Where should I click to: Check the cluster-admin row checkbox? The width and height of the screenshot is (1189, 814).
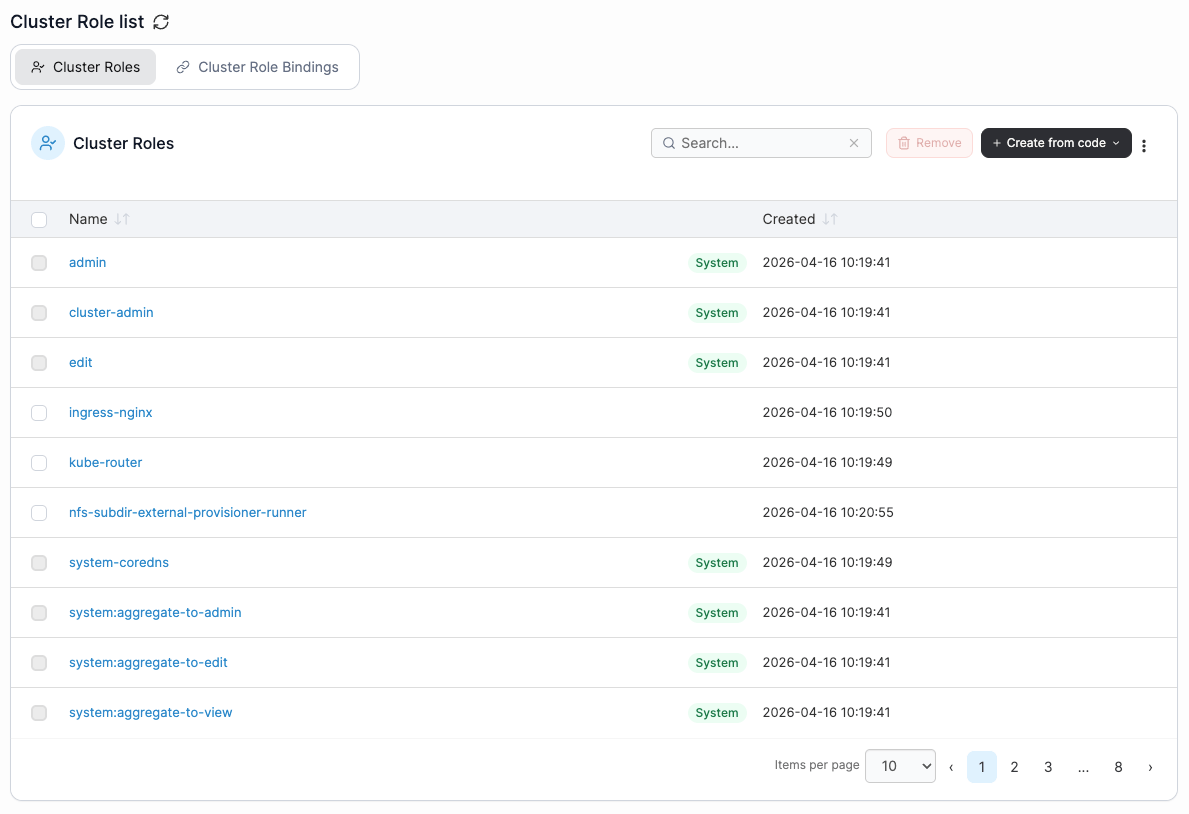click(x=39, y=313)
